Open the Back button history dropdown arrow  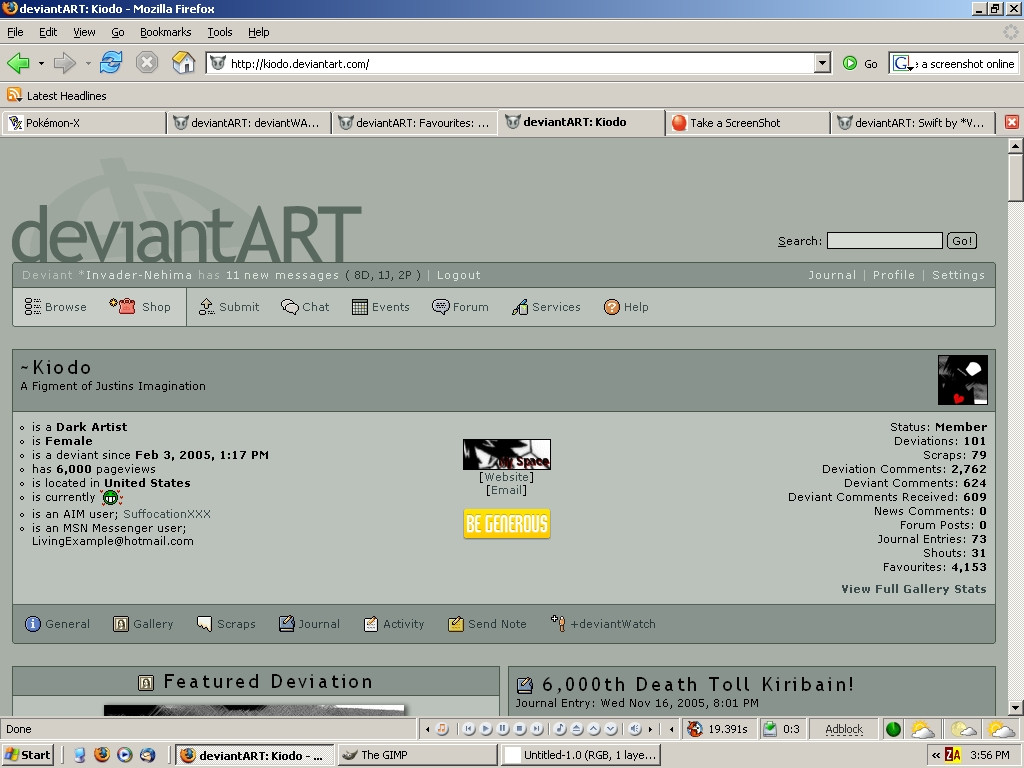point(41,63)
